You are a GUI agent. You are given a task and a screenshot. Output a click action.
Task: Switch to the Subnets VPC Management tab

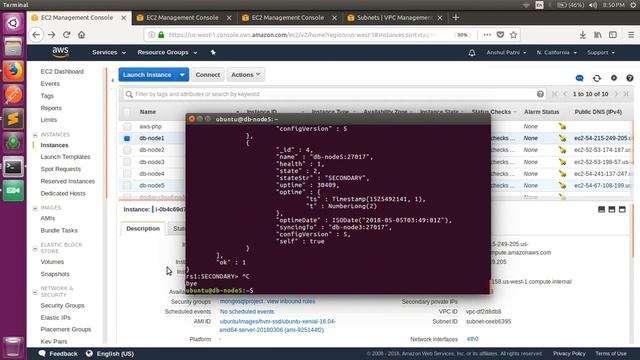[394, 18]
